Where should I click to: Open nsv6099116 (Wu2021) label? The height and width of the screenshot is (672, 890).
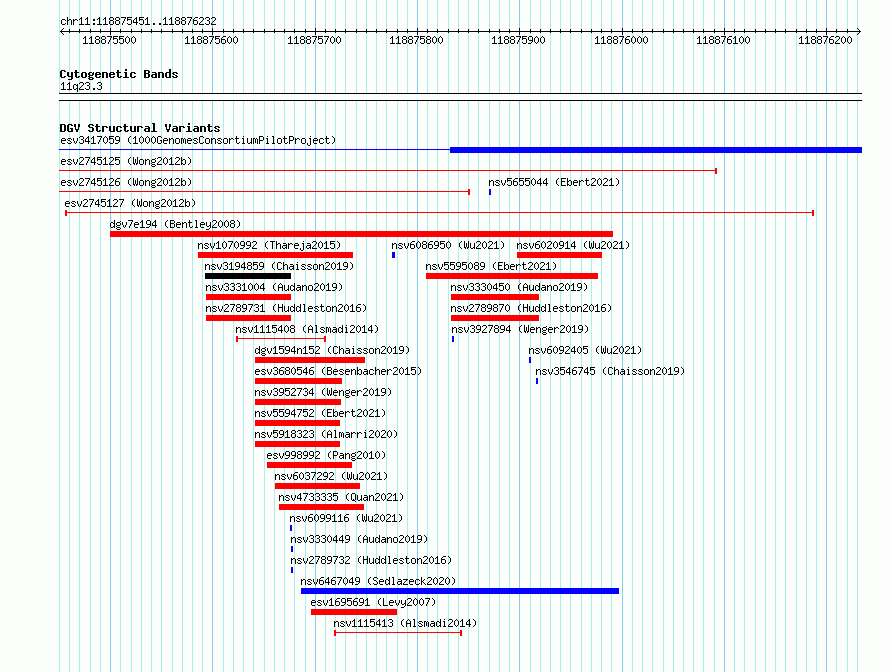coord(346,518)
